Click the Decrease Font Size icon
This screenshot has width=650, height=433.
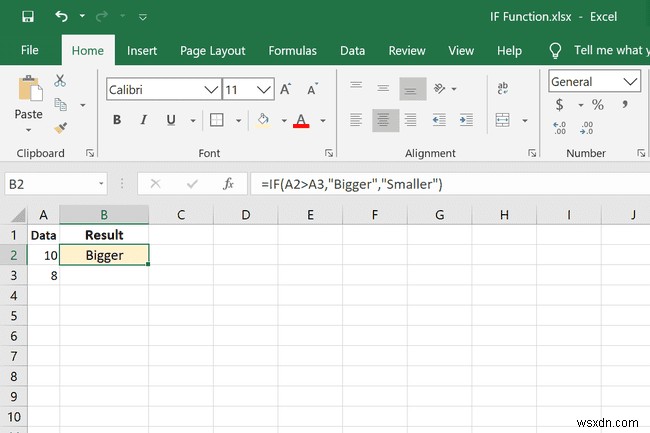312,89
